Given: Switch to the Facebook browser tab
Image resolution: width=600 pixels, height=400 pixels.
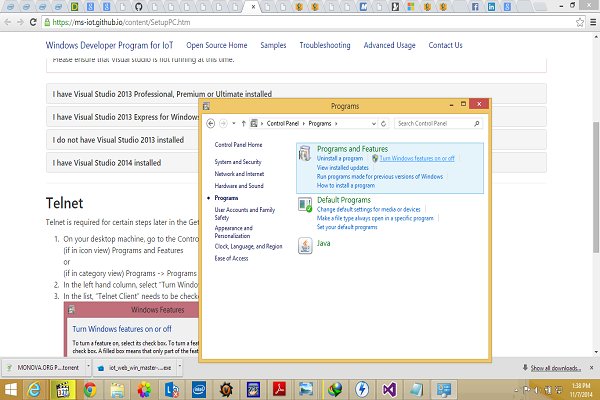Looking at the screenshot, I should tap(475, 7).
